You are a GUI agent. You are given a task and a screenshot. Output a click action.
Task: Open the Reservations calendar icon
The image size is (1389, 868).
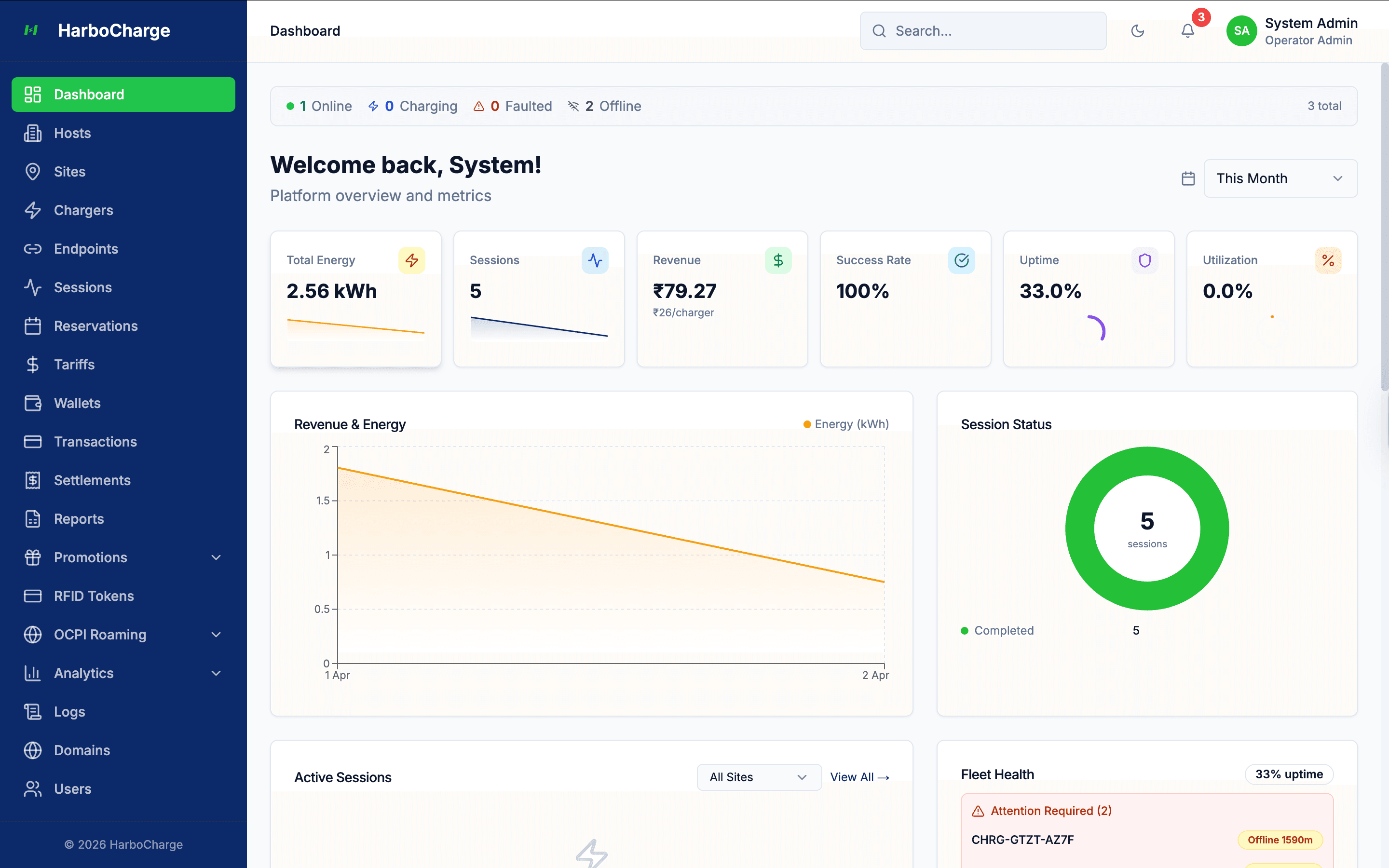[x=33, y=325]
